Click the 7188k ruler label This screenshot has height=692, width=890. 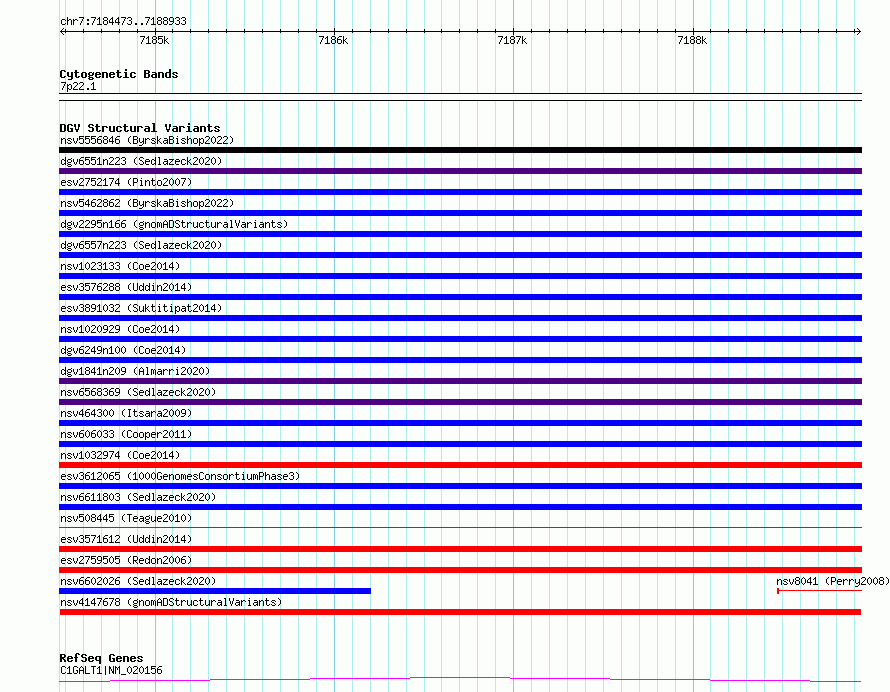692,40
